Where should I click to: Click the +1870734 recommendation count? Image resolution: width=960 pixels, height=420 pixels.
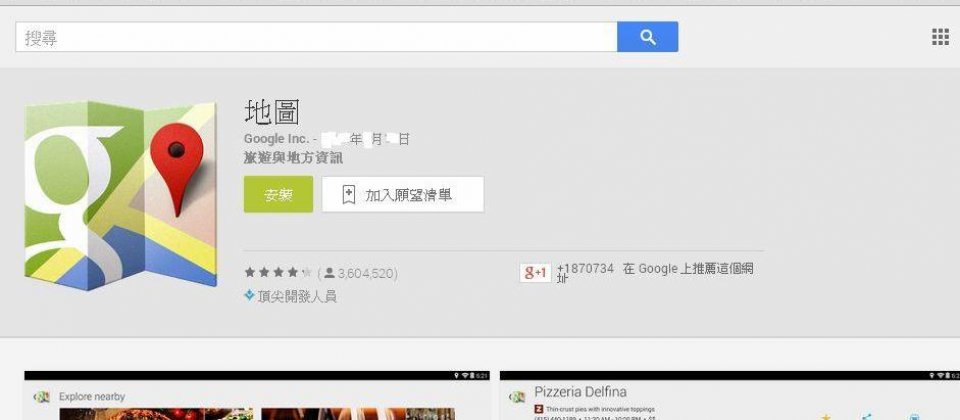(x=585, y=269)
